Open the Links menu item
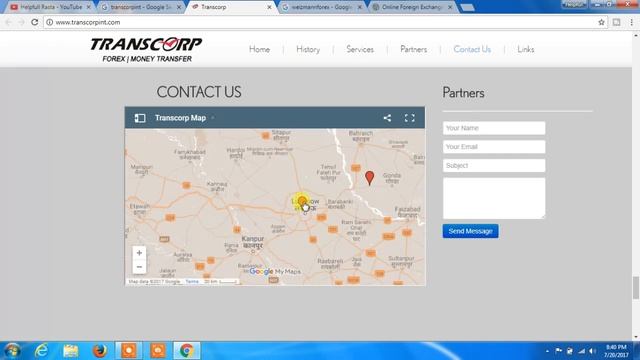The height and width of the screenshot is (360, 640). (x=525, y=49)
